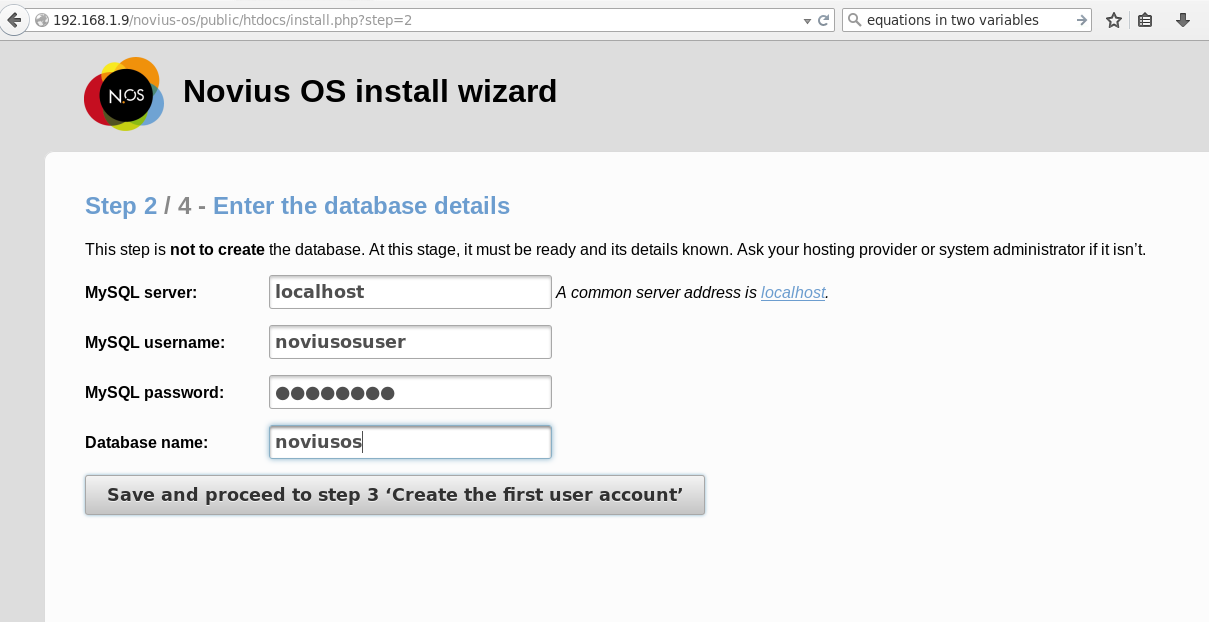Click the bold 'not to create' text
The width and height of the screenshot is (1209, 622).
217,250
